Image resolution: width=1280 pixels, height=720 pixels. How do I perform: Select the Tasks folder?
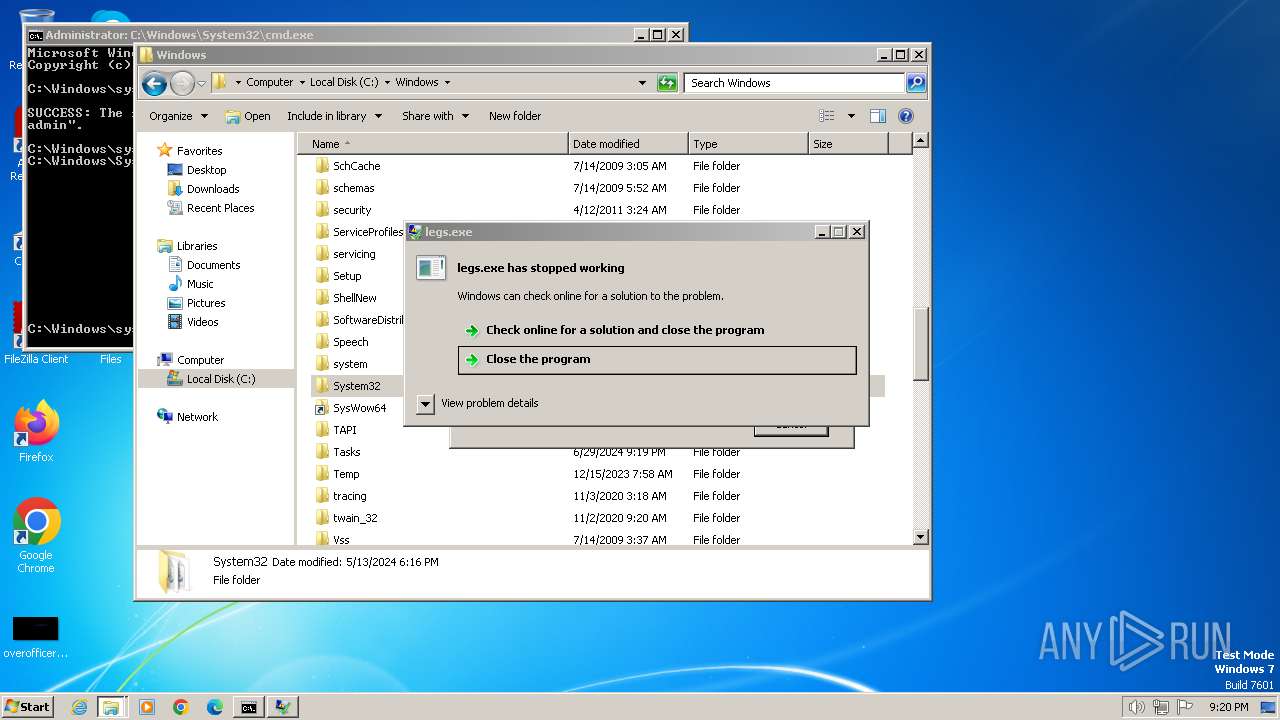346,452
